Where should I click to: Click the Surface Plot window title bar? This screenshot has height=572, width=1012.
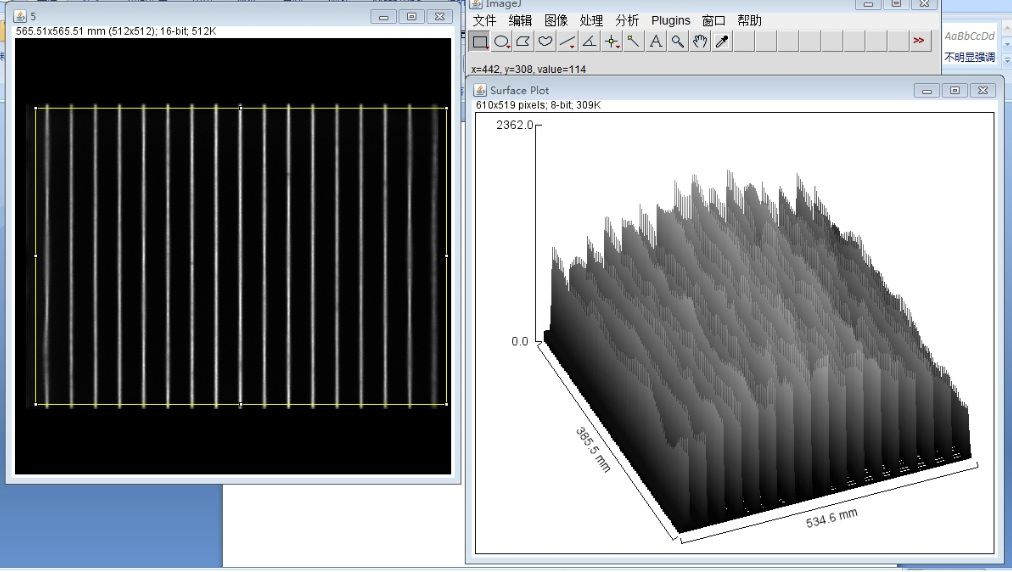coord(700,90)
